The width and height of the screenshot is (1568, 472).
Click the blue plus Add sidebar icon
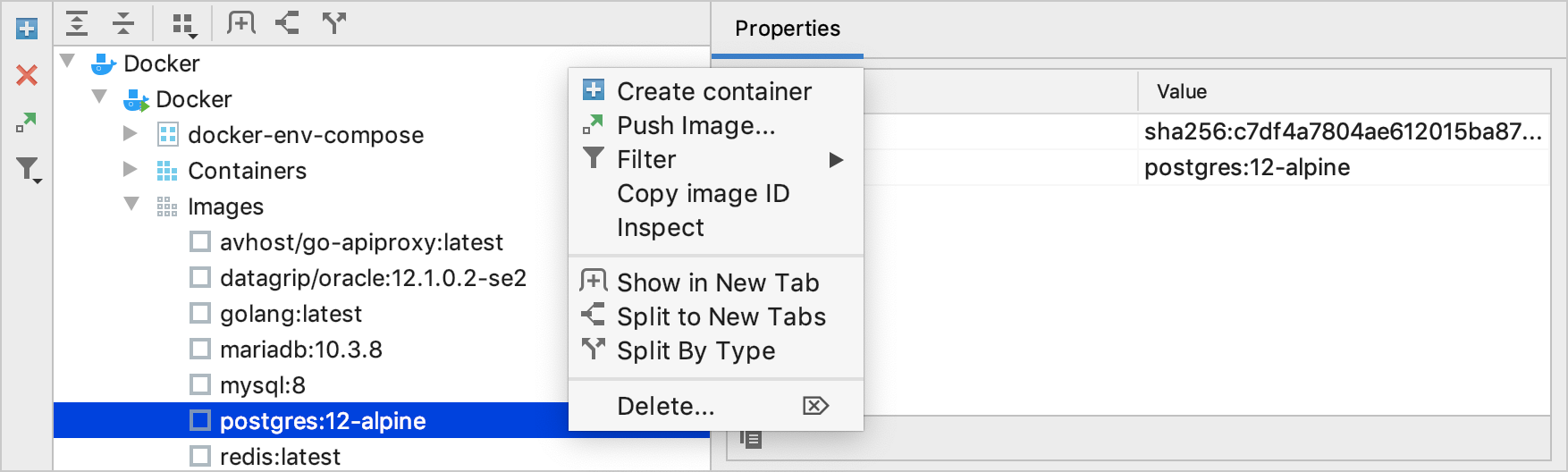(x=27, y=29)
